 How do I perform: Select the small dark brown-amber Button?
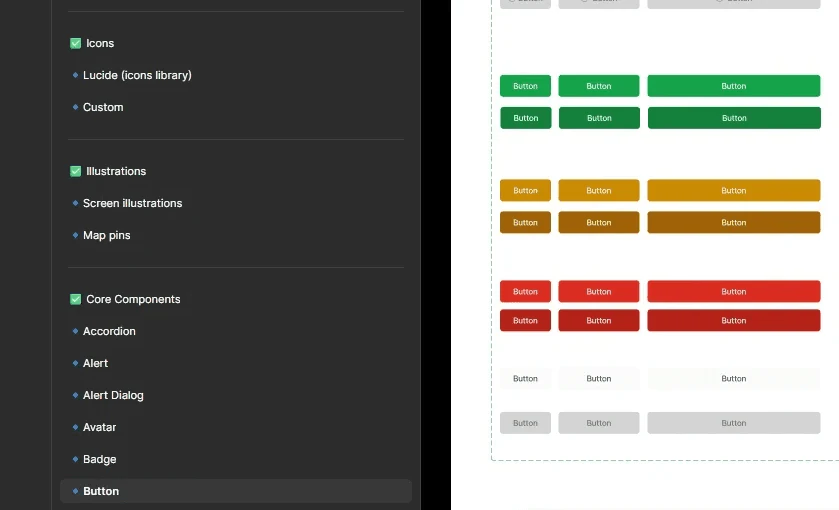[525, 223]
